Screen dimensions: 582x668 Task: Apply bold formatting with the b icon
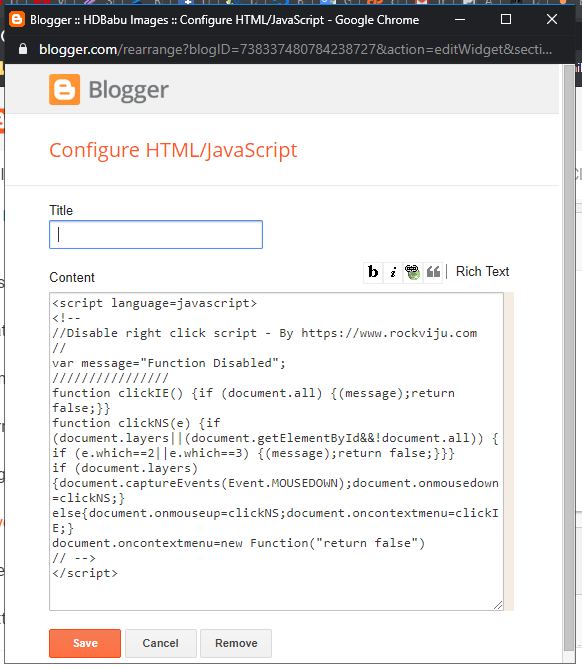[373, 272]
